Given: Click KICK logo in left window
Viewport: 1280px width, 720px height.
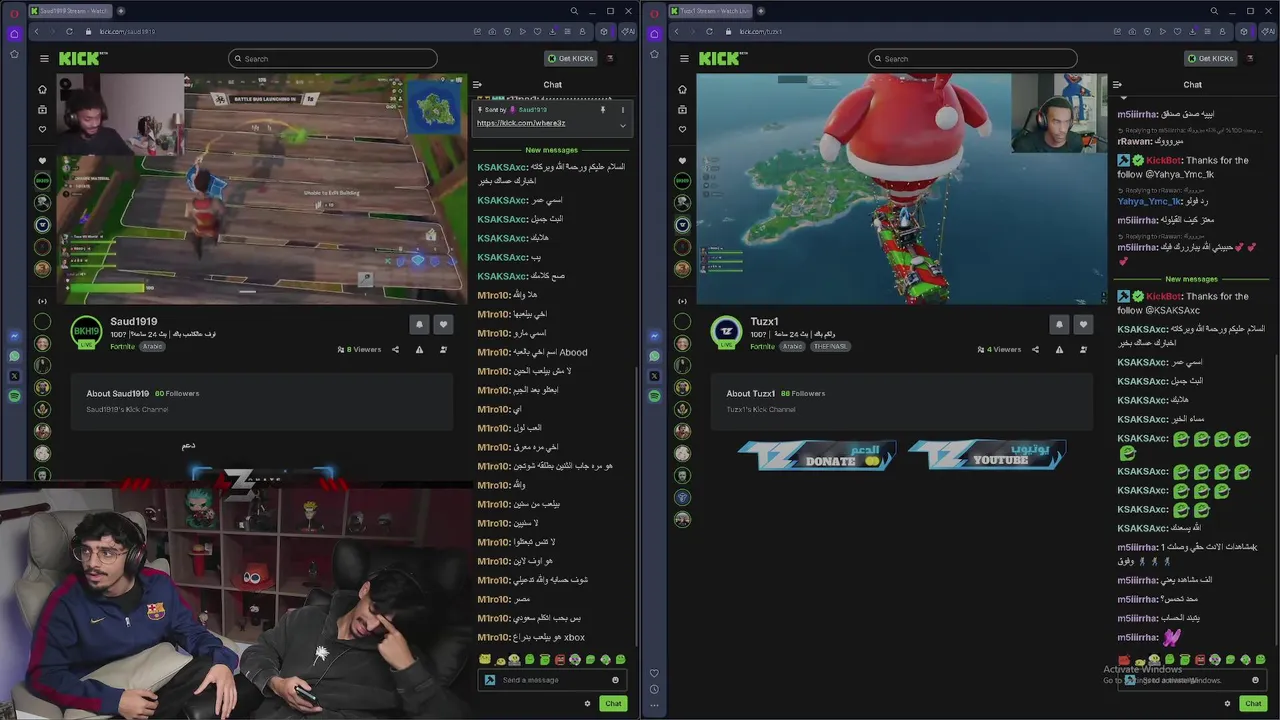Looking at the screenshot, I should (83, 59).
